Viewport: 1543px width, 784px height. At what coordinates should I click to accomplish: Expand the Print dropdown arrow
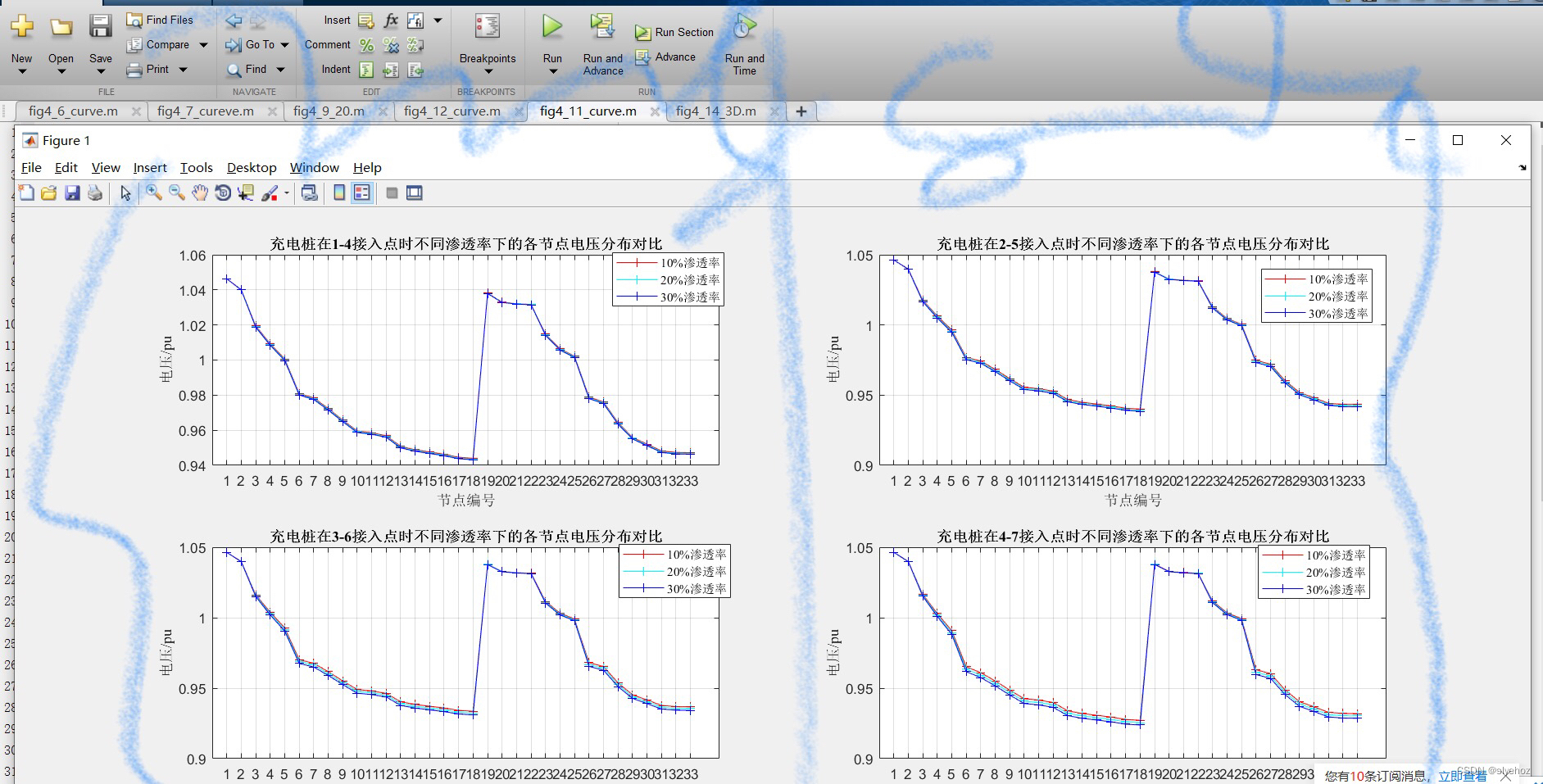[183, 70]
